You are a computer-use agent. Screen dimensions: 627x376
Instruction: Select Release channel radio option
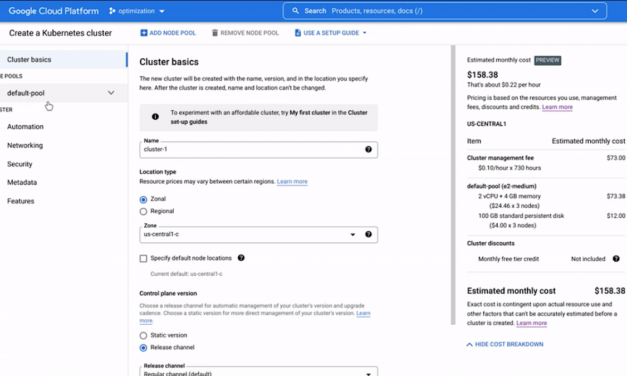(x=143, y=348)
